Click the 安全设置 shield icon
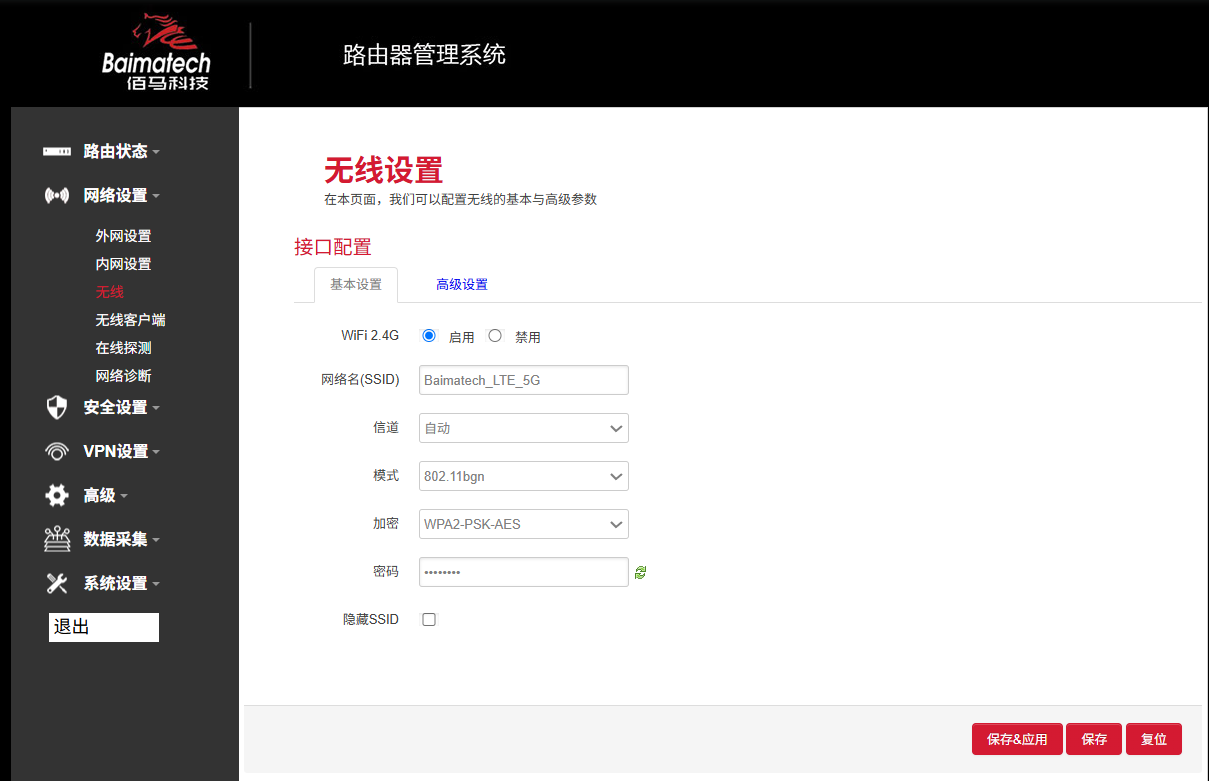 point(56,407)
